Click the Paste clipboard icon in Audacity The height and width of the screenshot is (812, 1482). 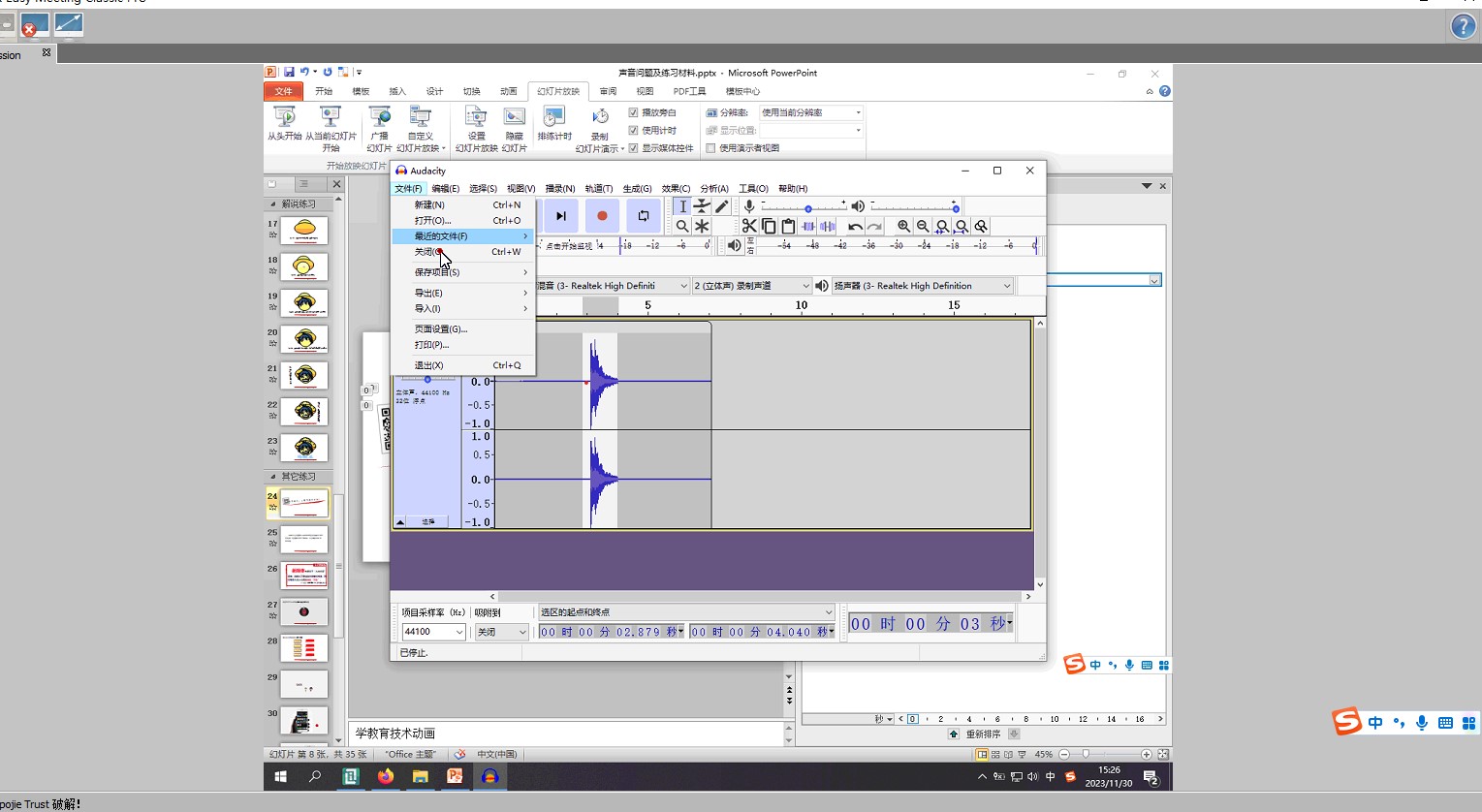pos(788,226)
